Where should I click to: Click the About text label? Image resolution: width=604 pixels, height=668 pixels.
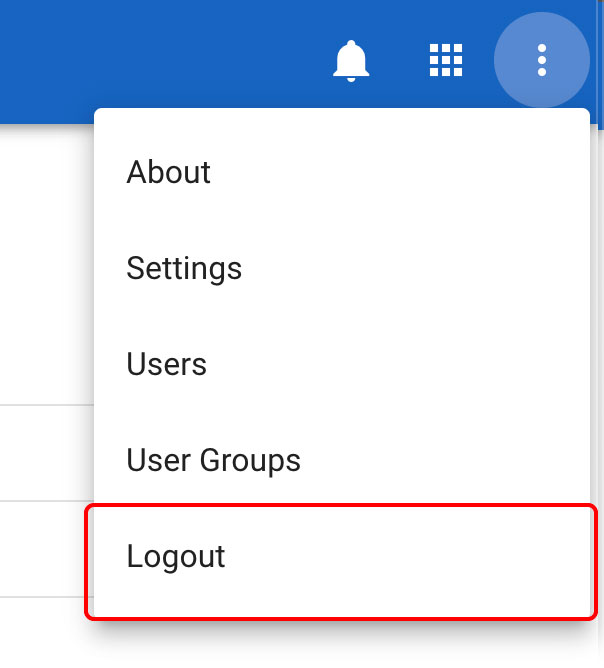click(x=169, y=172)
